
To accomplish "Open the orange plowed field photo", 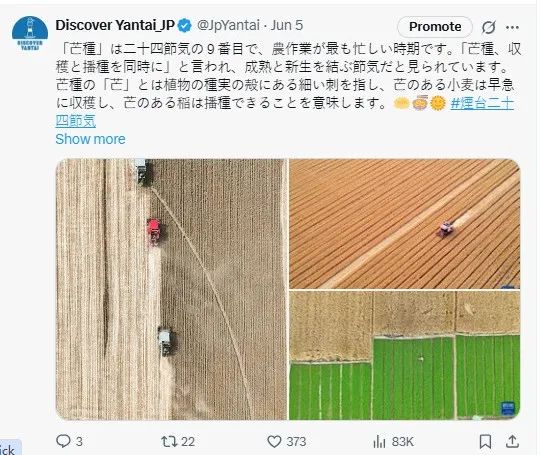I will 404,224.
